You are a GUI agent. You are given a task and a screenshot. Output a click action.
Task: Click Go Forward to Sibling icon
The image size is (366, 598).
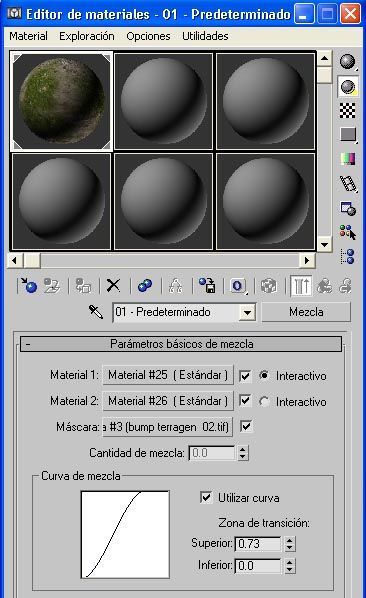[345, 286]
